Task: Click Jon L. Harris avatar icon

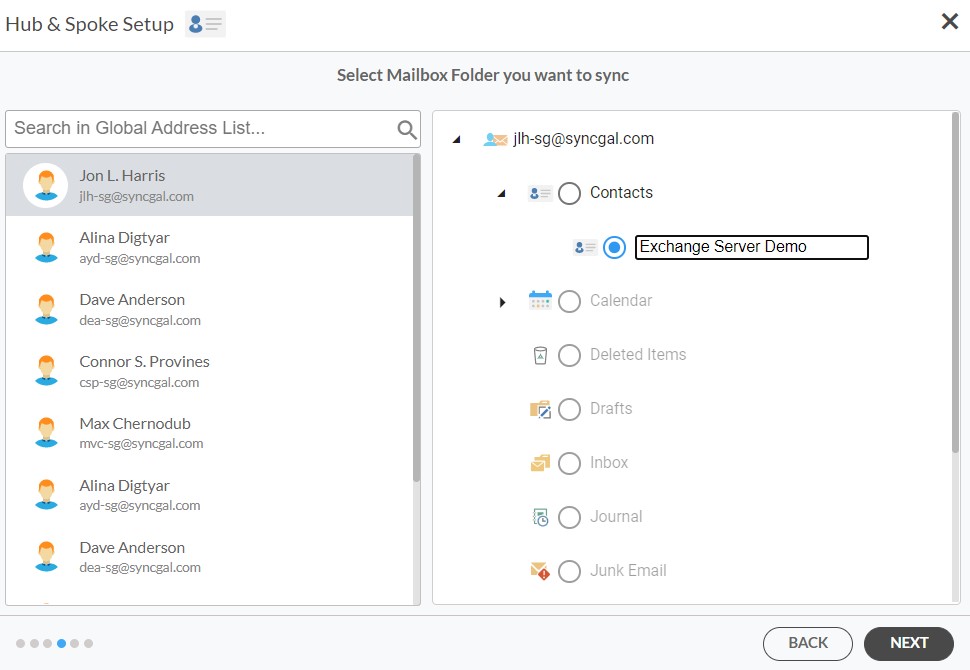Action: pos(46,185)
